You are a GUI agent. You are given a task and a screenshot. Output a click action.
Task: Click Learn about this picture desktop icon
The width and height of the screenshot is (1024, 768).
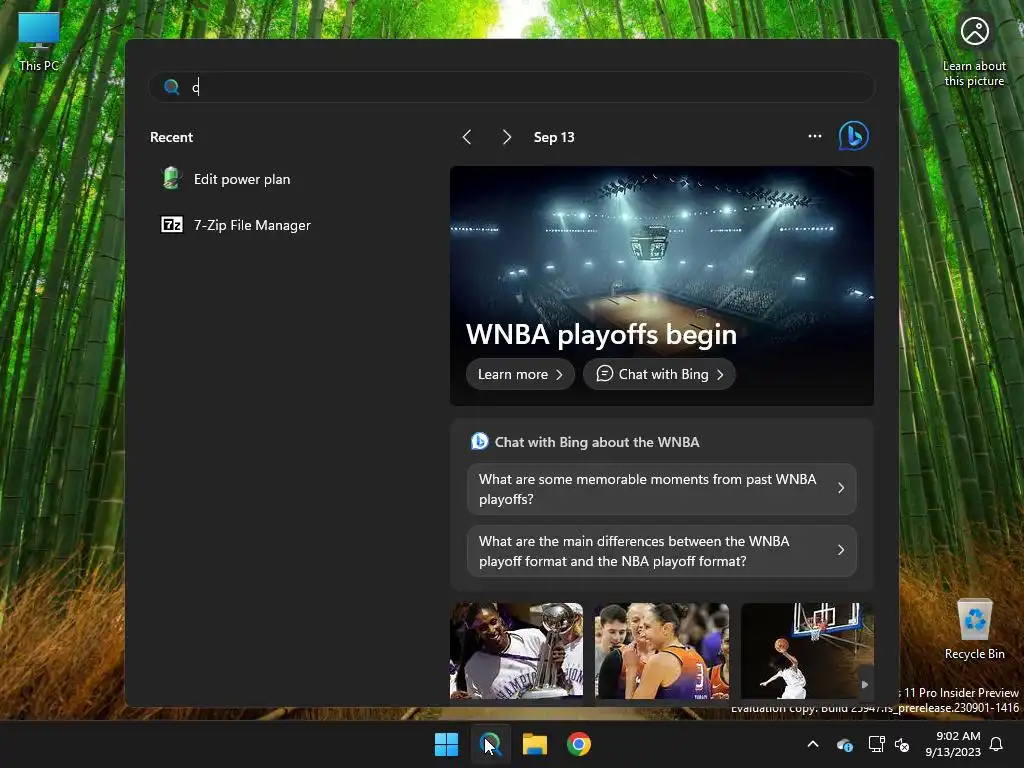pos(974,52)
